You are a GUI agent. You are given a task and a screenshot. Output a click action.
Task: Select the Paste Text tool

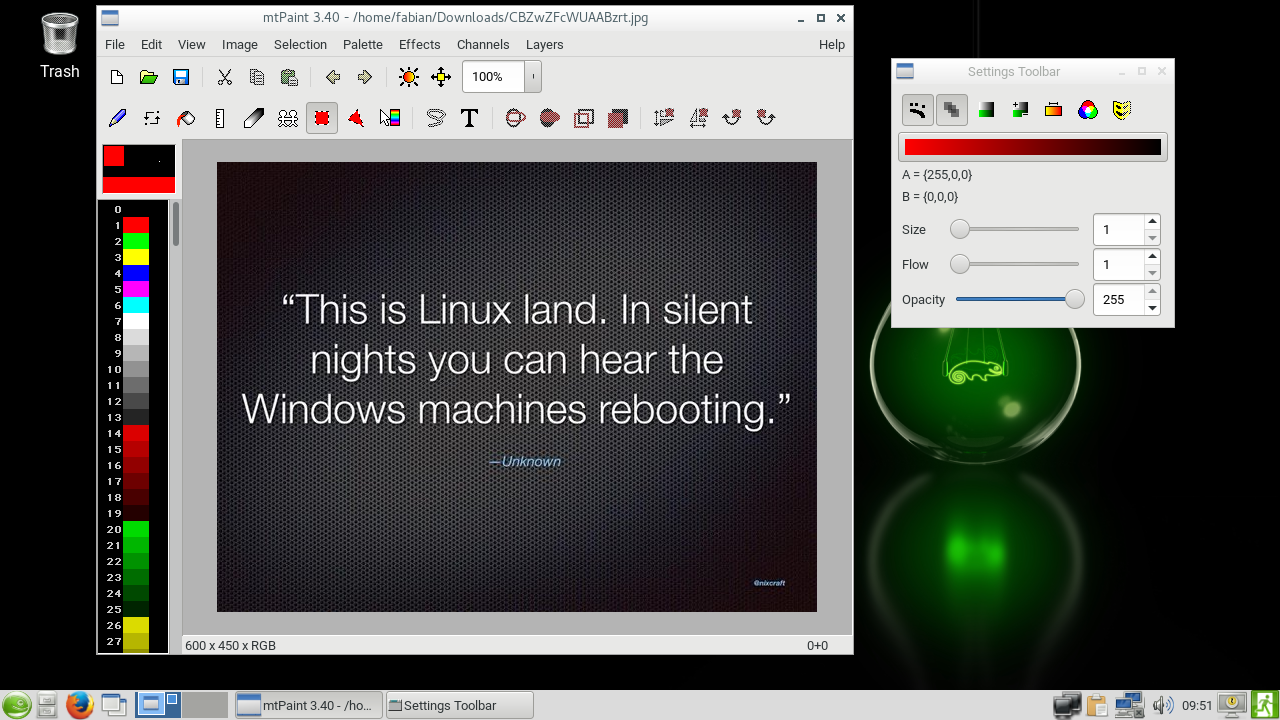click(469, 118)
